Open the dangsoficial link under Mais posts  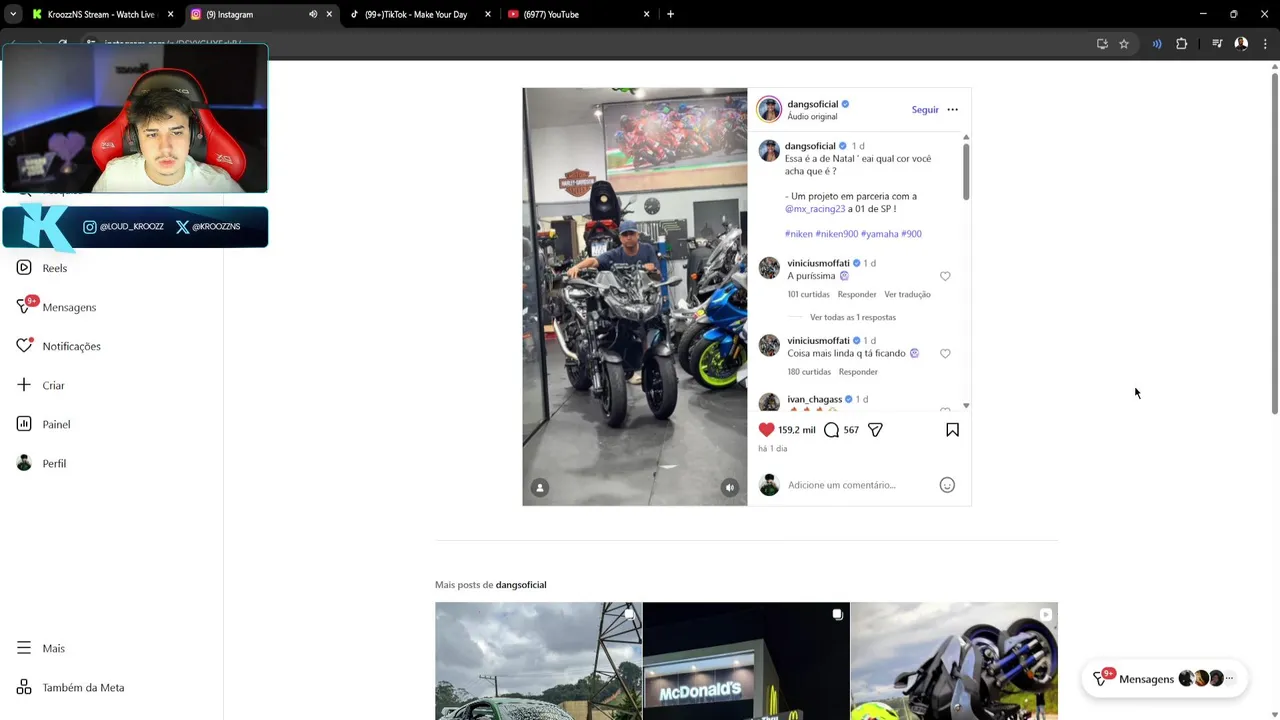[x=521, y=585]
